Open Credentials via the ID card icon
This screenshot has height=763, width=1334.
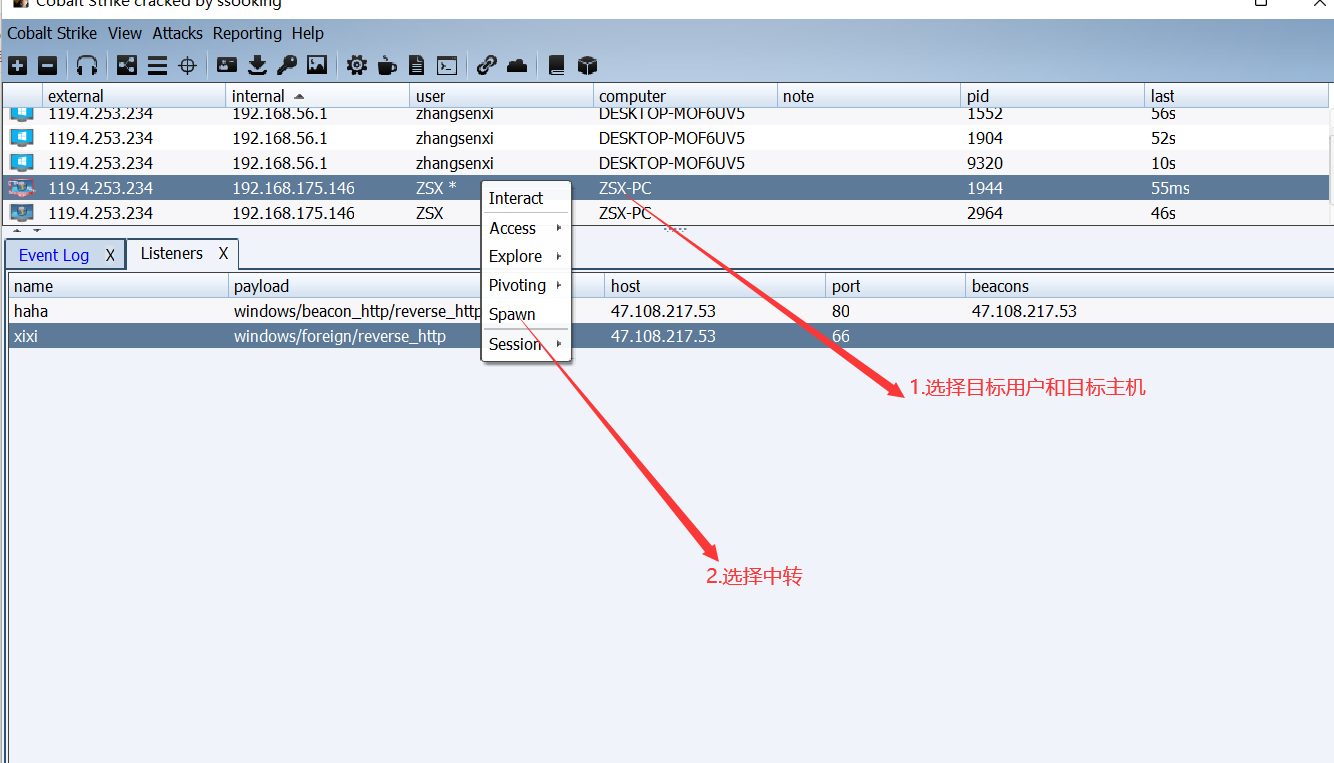tap(227, 66)
